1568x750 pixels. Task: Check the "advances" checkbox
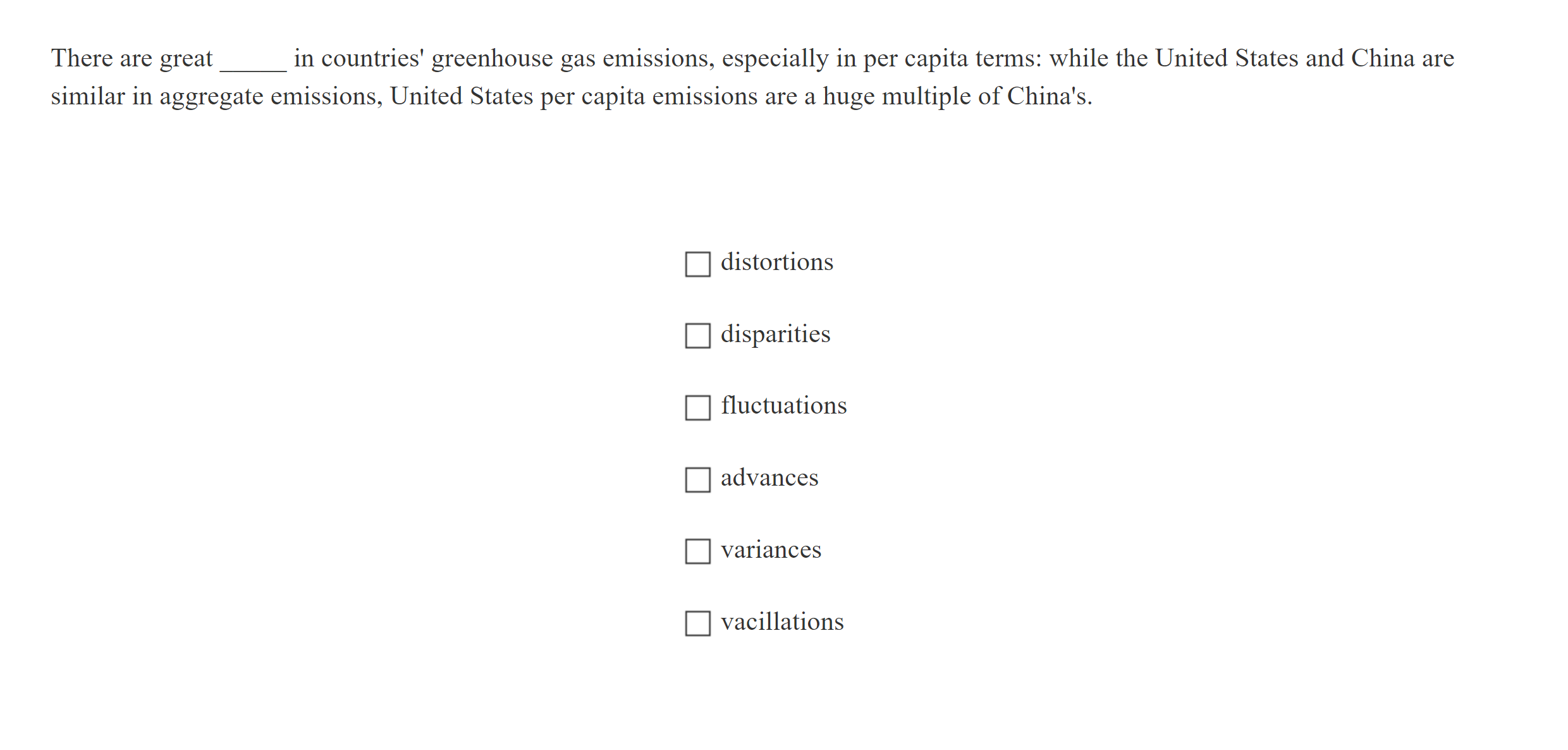698,481
